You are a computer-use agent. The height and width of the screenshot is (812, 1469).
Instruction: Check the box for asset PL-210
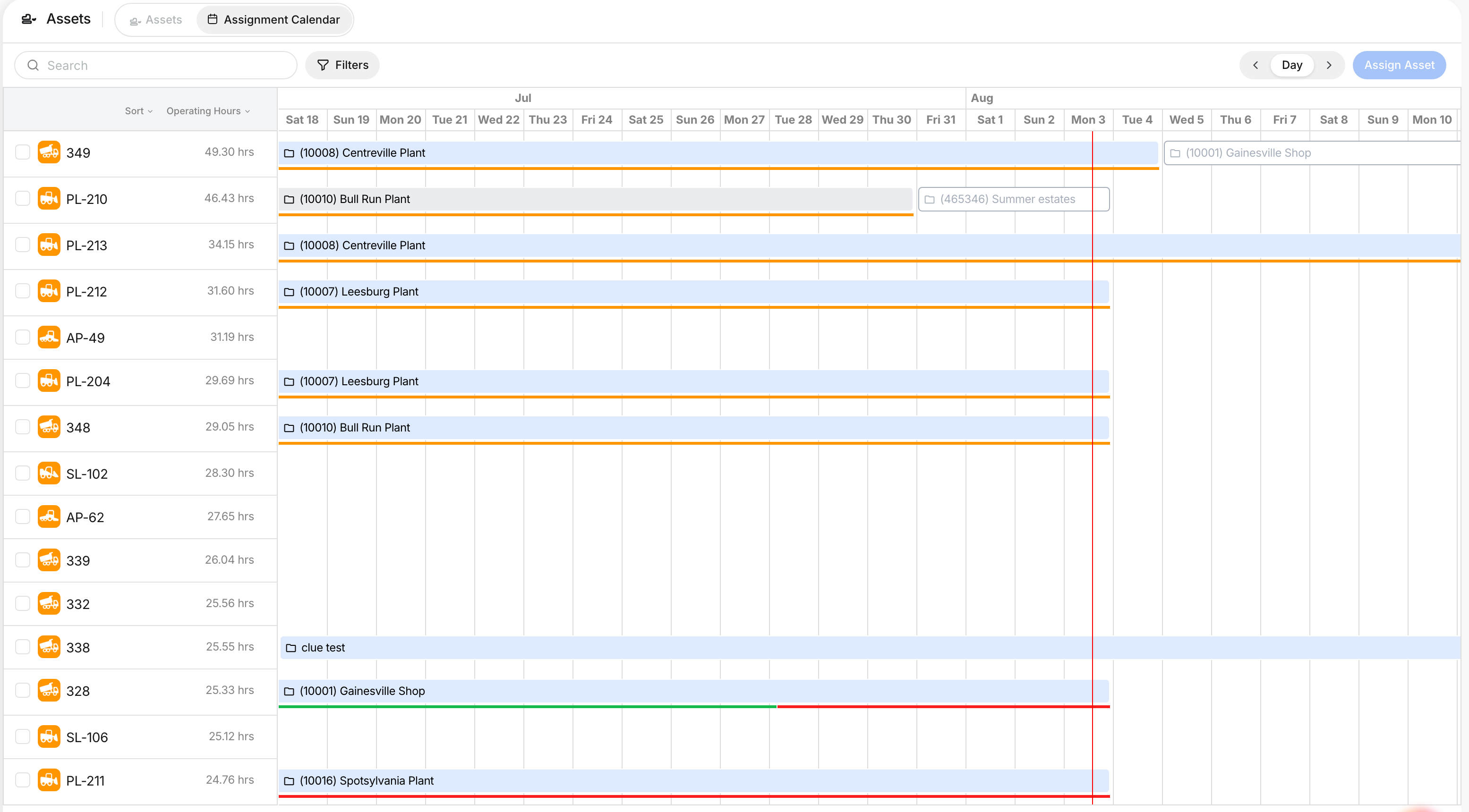coord(22,198)
